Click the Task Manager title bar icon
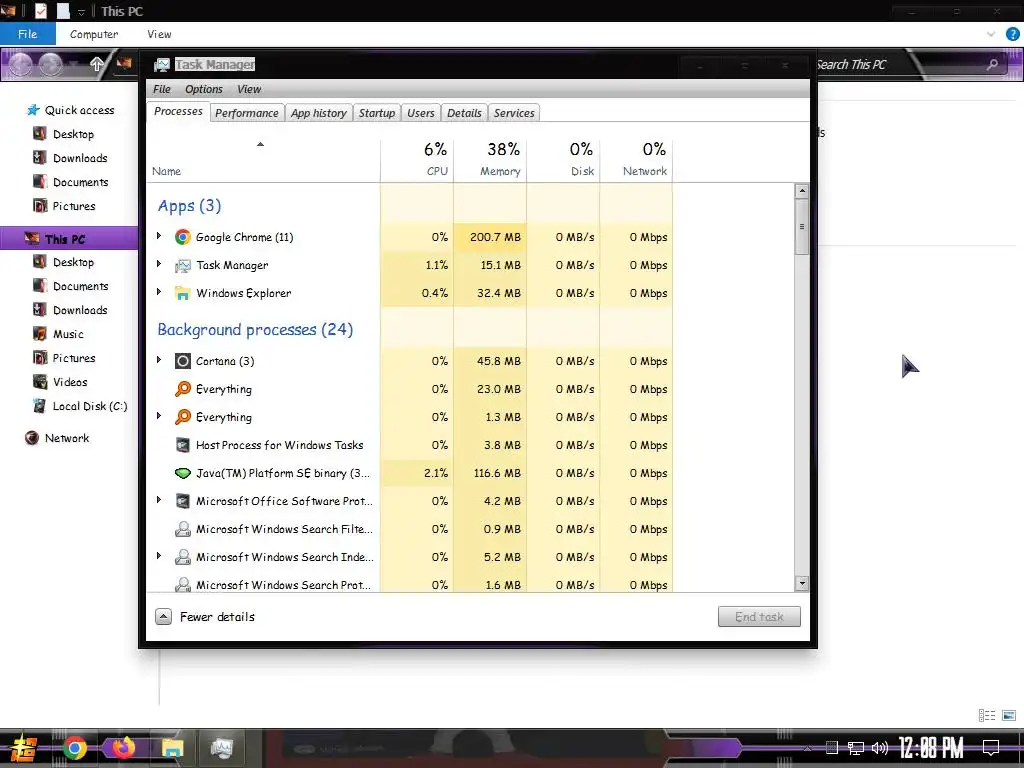This screenshot has height=768, width=1024. (x=161, y=65)
